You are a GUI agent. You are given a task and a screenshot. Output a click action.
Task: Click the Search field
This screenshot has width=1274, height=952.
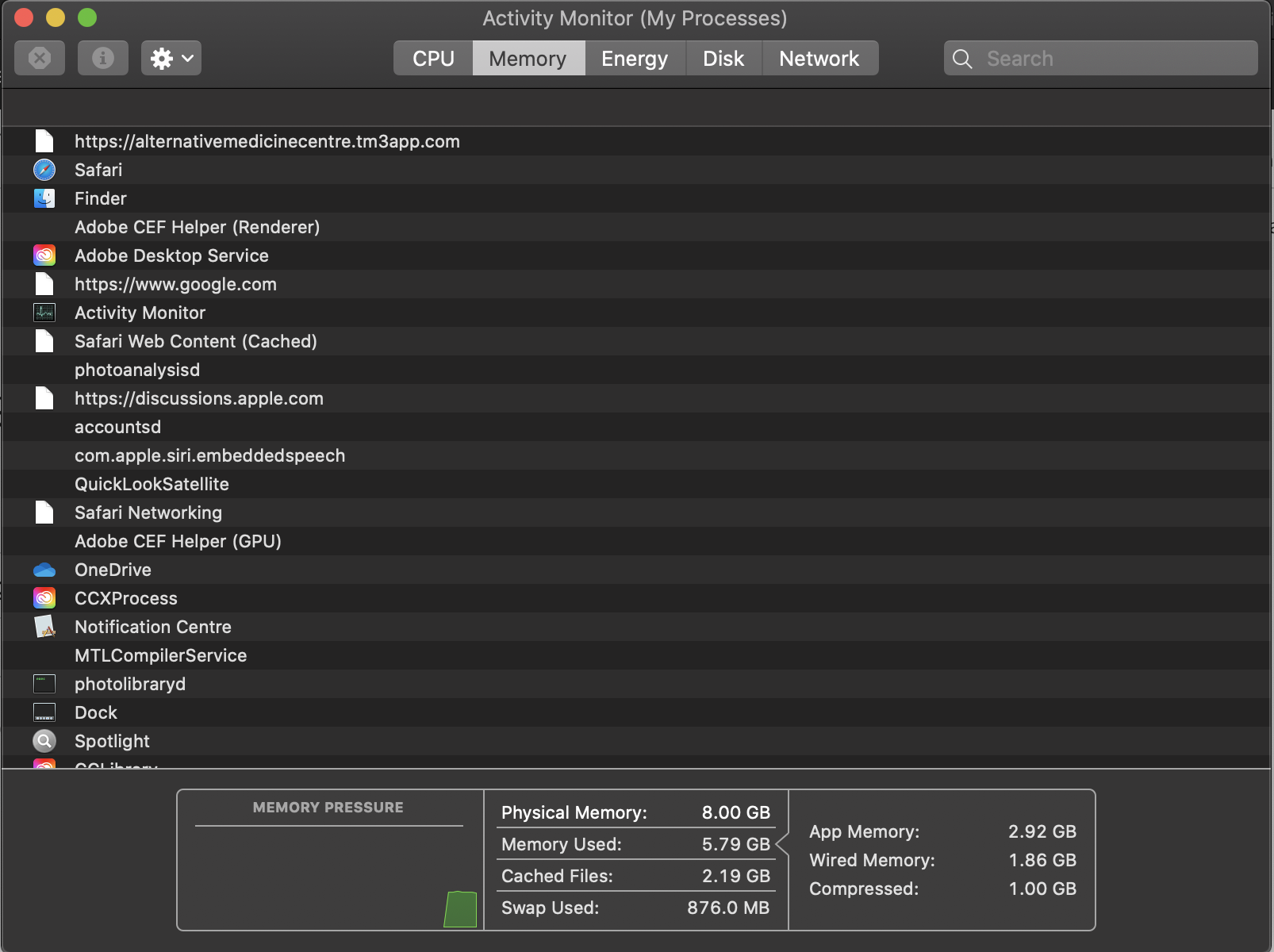coord(1101,58)
